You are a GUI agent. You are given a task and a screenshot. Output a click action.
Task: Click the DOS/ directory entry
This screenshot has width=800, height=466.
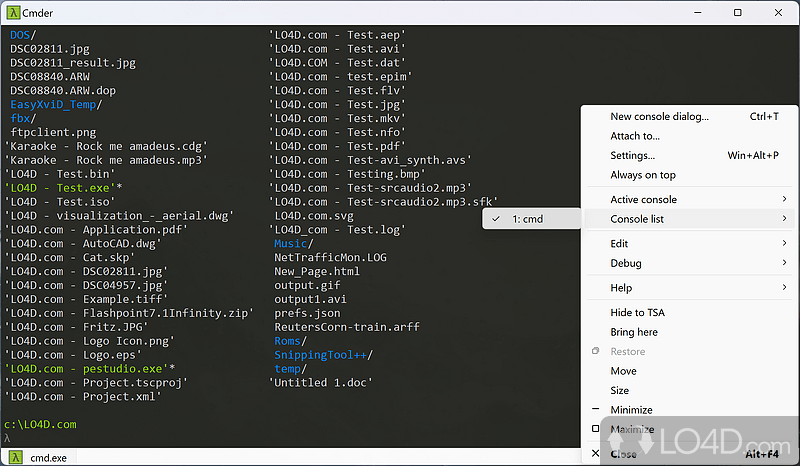click(23, 35)
